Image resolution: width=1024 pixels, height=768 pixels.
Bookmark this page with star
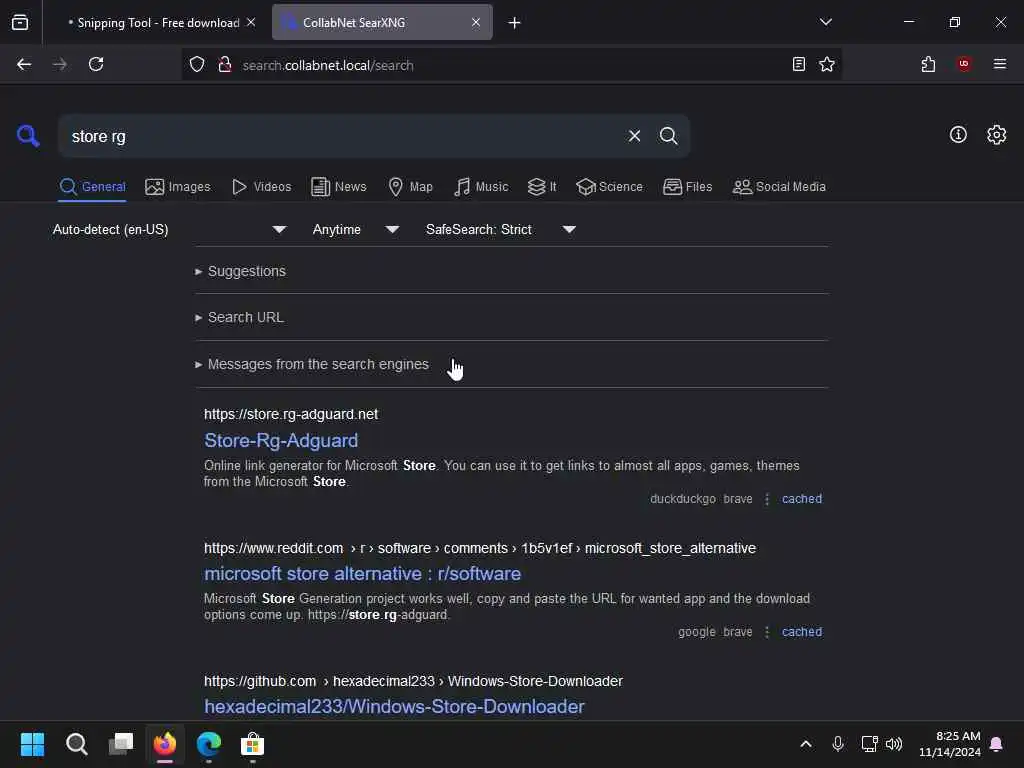coord(827,64)
